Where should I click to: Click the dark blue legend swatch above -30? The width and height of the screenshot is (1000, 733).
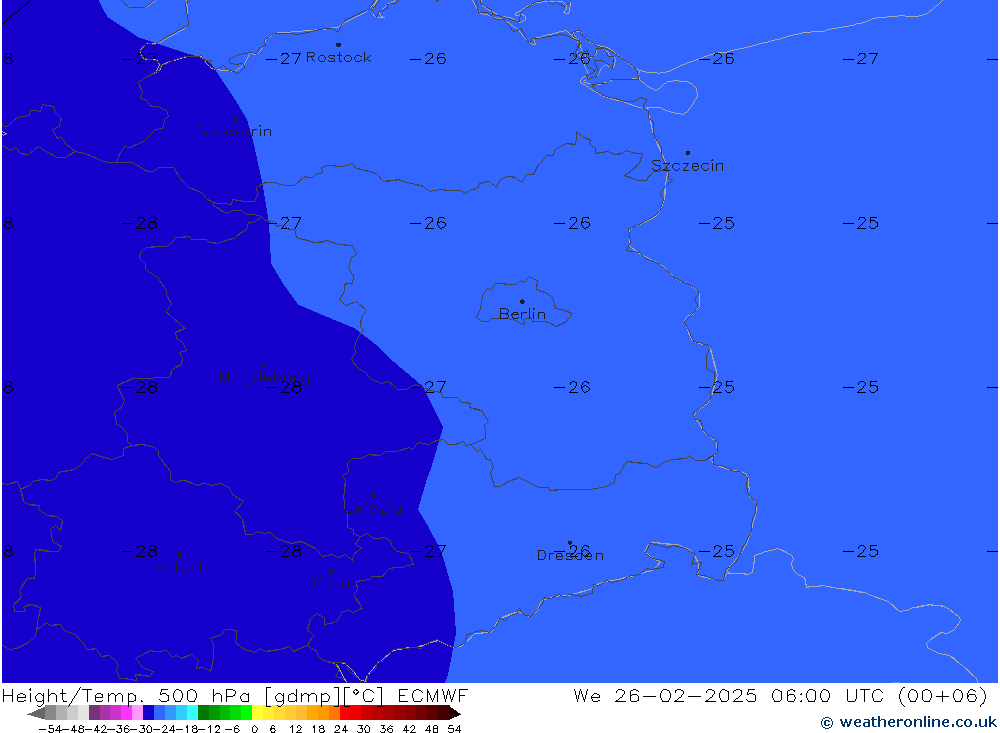pyautogui.click(x=148, y=713)
